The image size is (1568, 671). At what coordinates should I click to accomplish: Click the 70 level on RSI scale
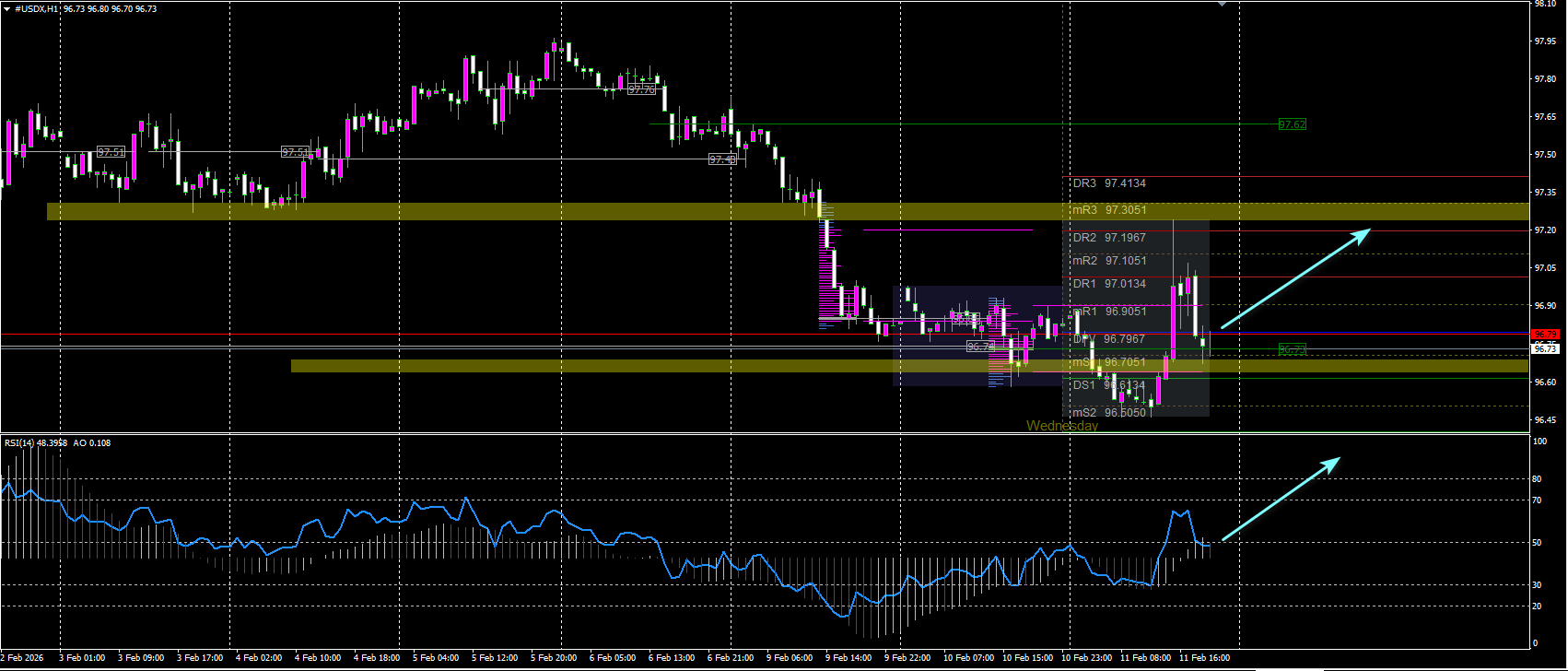point(1537,500)
